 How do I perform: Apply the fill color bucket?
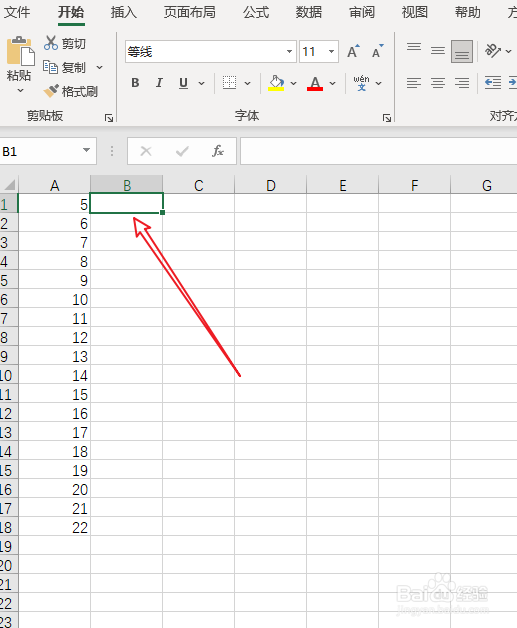pos(276,83)
